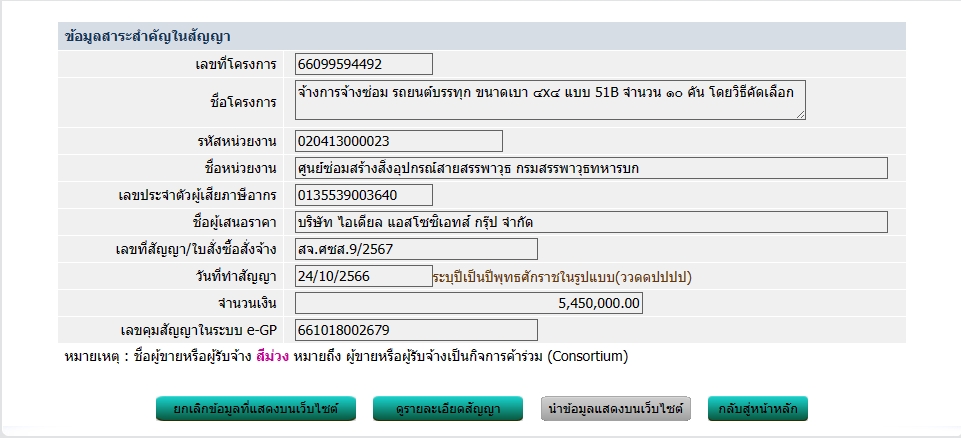Click the date format hint (ววดดปปปป)
This screenshot has width=961, height=438.
pyautogui.click(x=562, y=276)
